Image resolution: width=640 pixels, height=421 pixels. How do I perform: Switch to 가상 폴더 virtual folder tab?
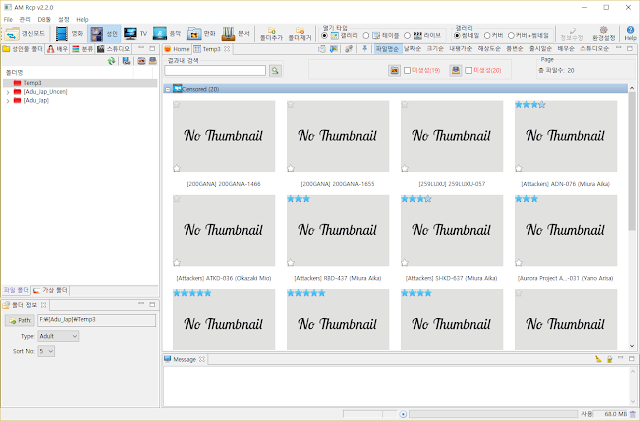pos(51,290)
